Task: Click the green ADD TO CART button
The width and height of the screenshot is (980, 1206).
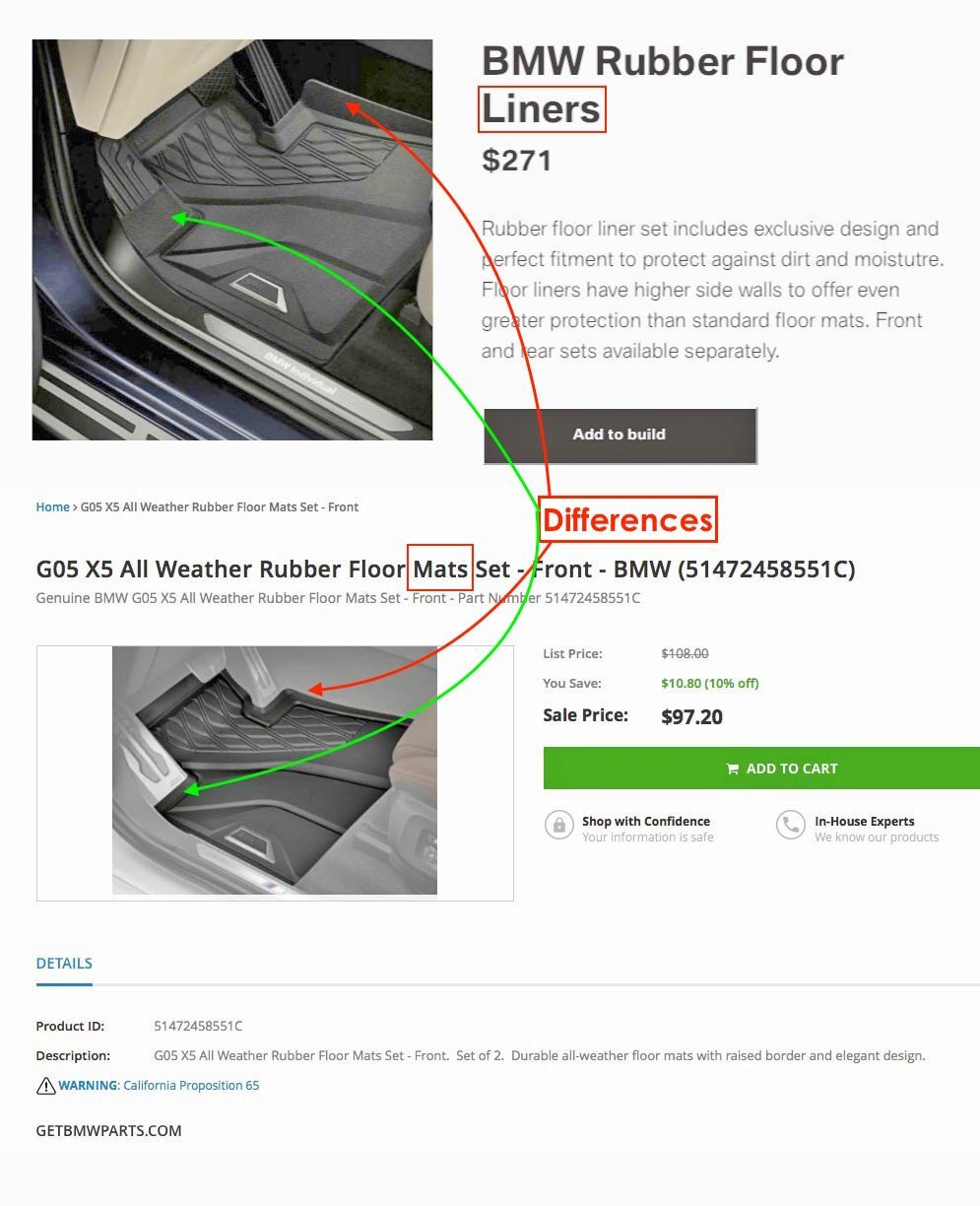Action: click(761, 769)
